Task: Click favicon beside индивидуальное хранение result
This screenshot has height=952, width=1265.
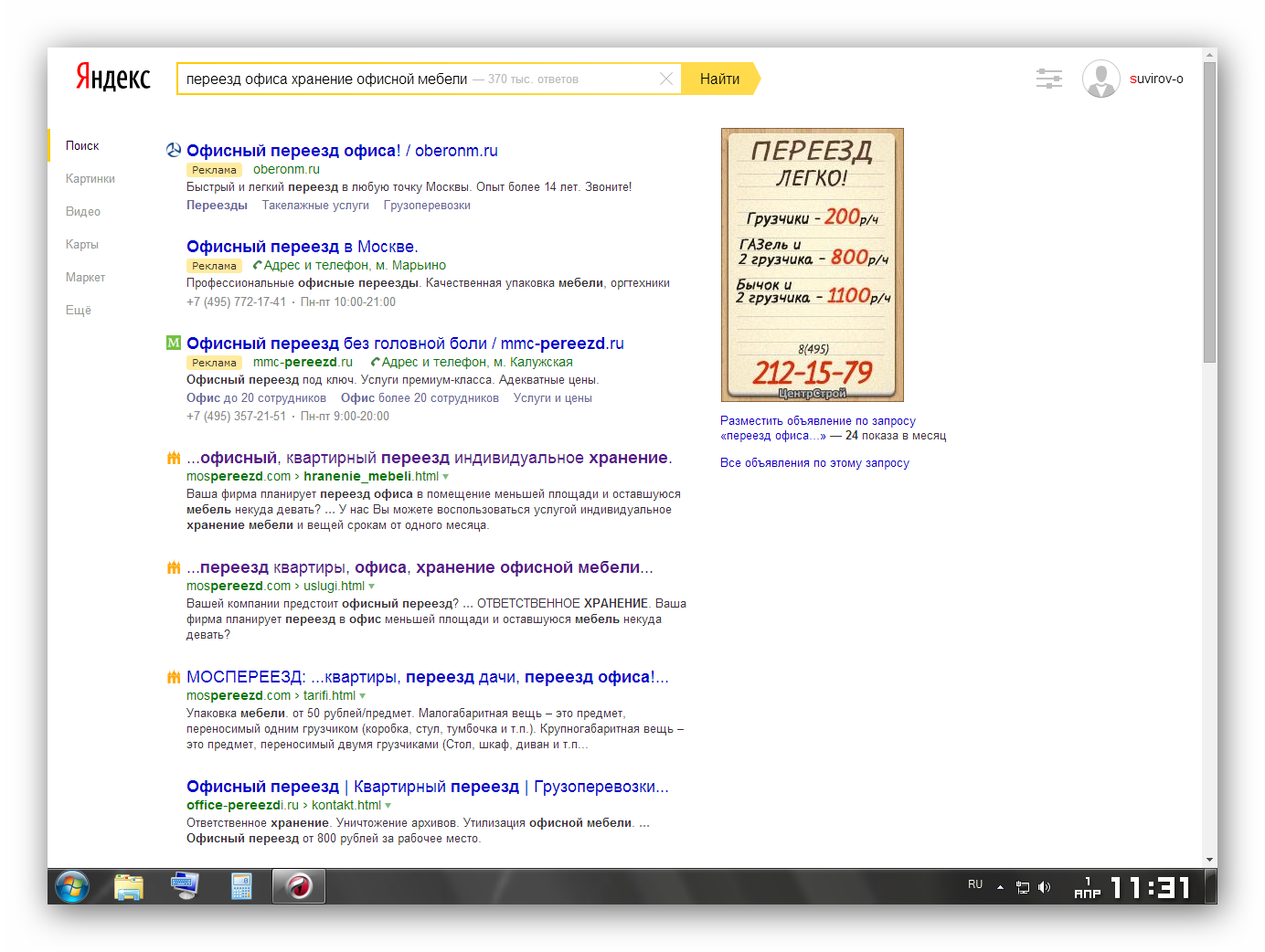Action: 174,457
